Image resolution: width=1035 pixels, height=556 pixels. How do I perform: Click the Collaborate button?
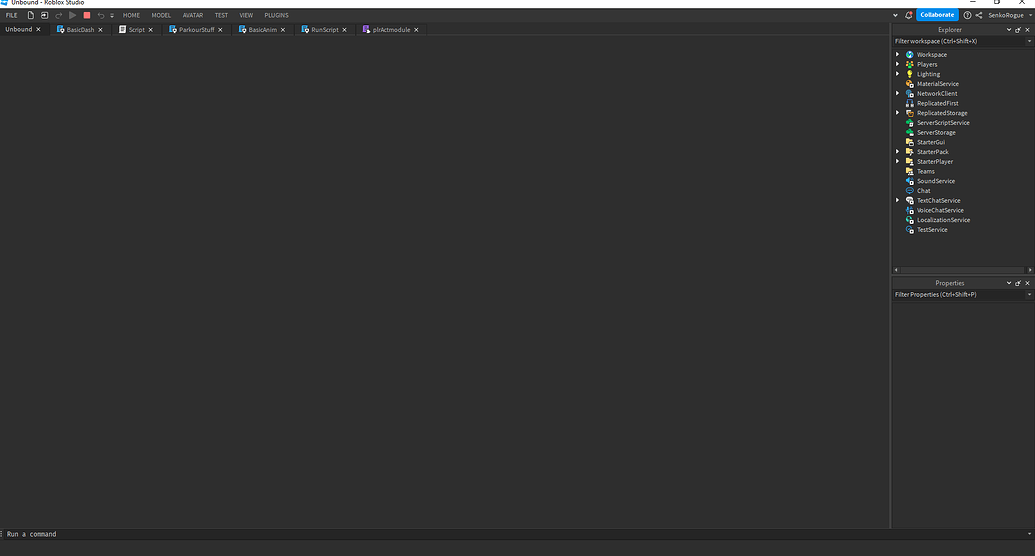point(937,15)
